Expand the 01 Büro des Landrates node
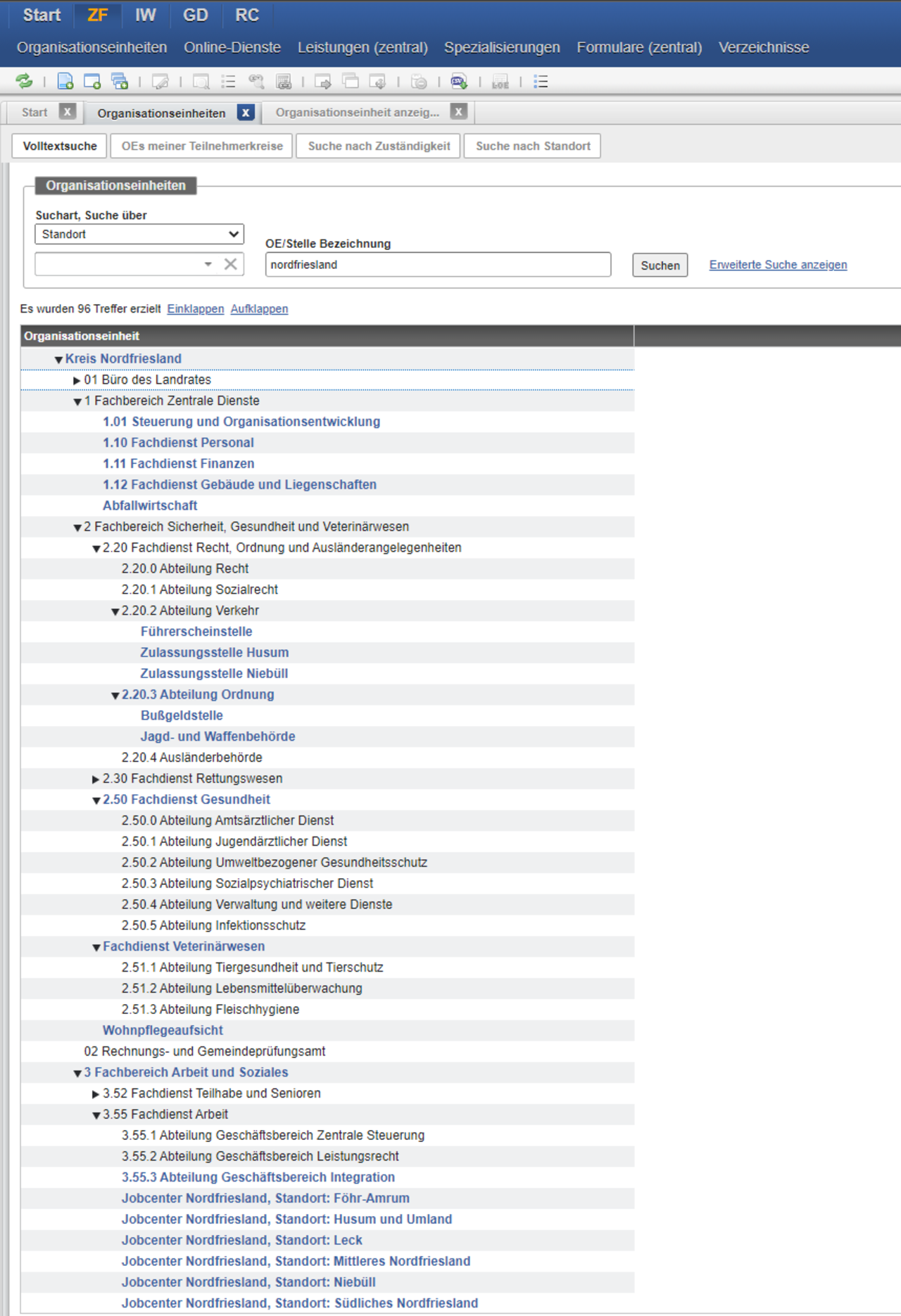The width and height of the screenshot is (901, 1316). click(77, 380)
